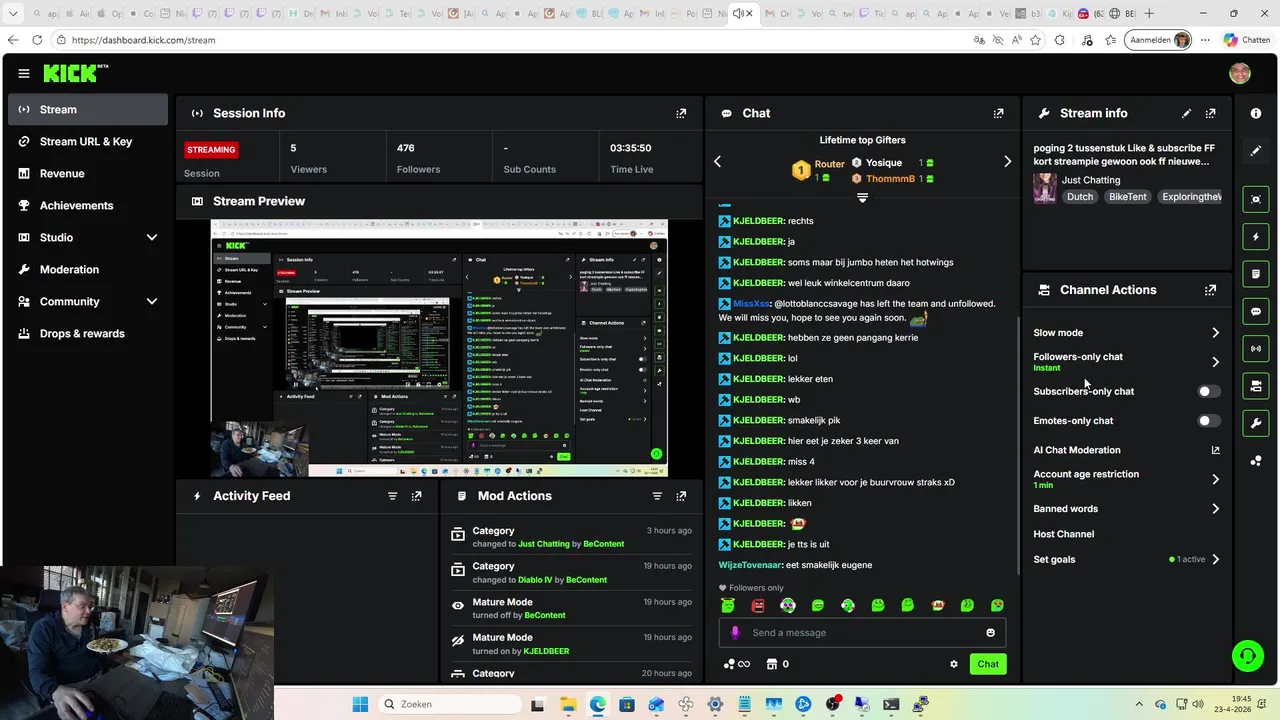Click the purple microphone icon in message box
1280x720 pixels.
[735, 633]
